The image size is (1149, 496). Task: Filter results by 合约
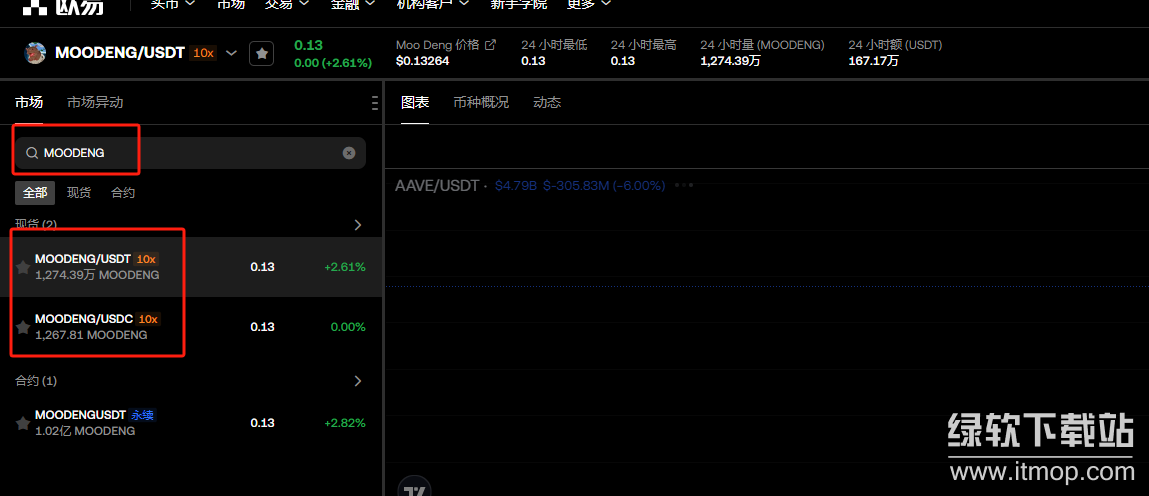tap(123, 192)
